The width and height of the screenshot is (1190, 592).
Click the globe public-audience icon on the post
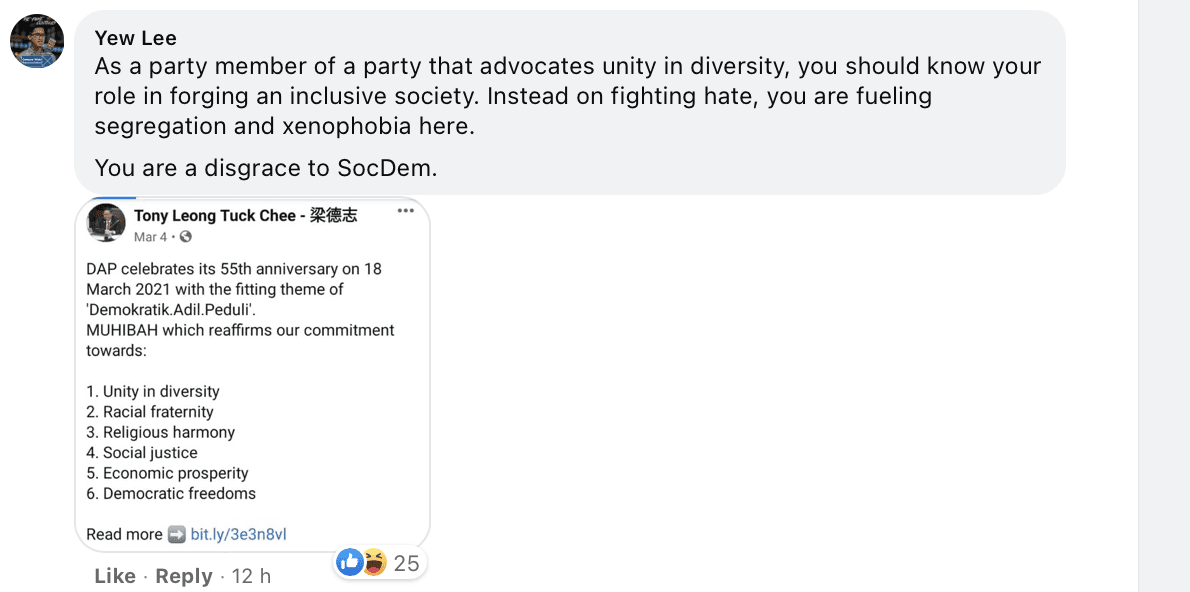185,237
